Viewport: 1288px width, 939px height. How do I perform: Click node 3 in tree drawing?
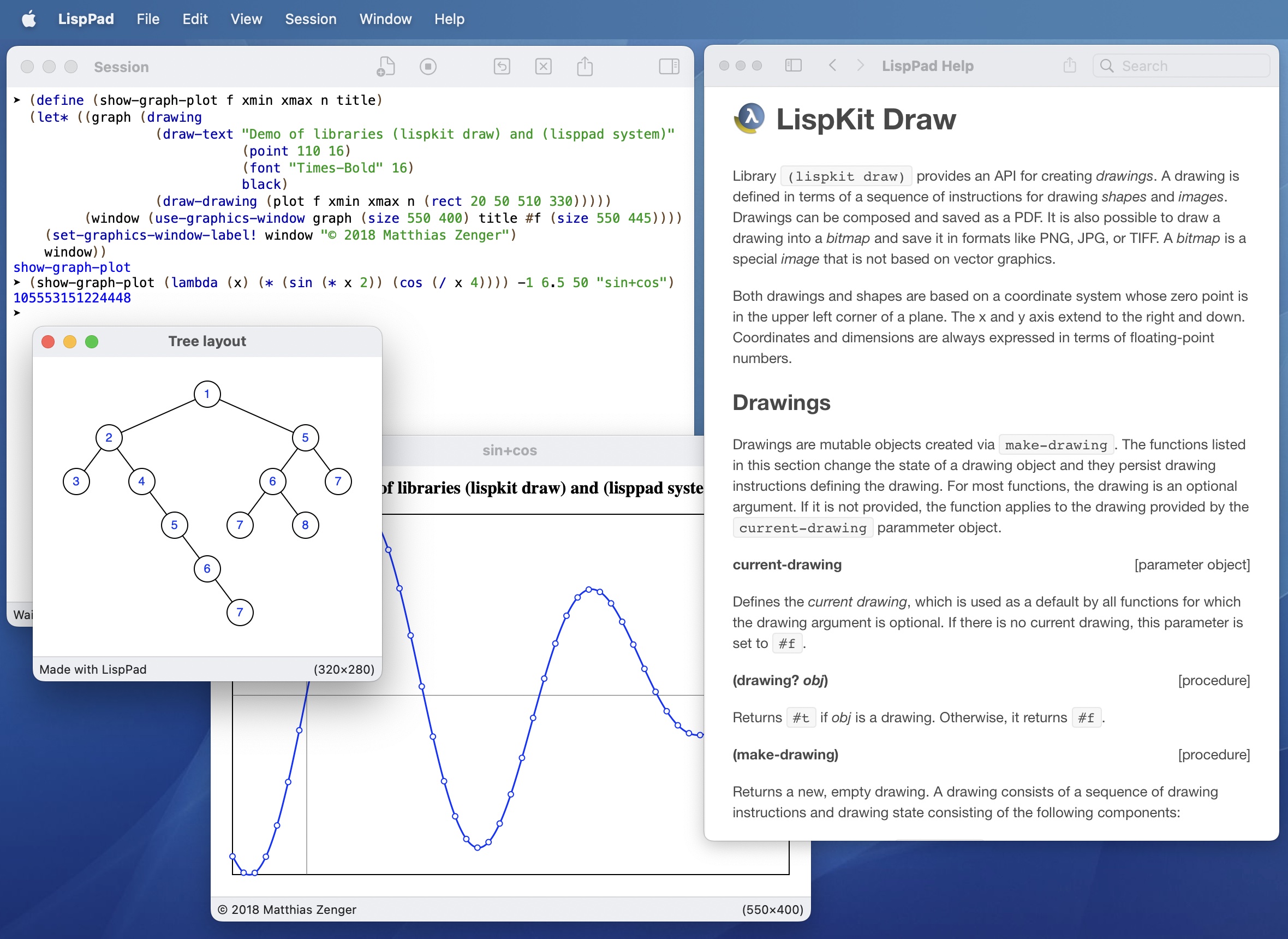[x=76, y=482]
